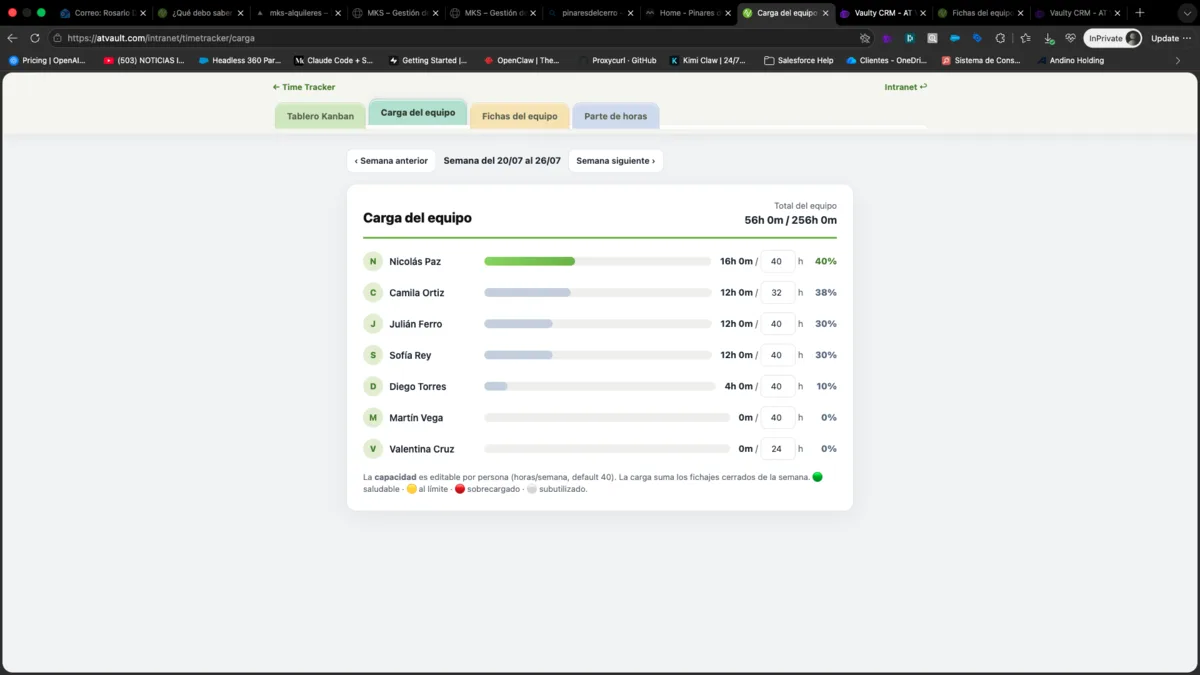The image size is (1200, 675).
Task: Click the Salesforce cloud extension icon
Action: click(x=954, y=38)
